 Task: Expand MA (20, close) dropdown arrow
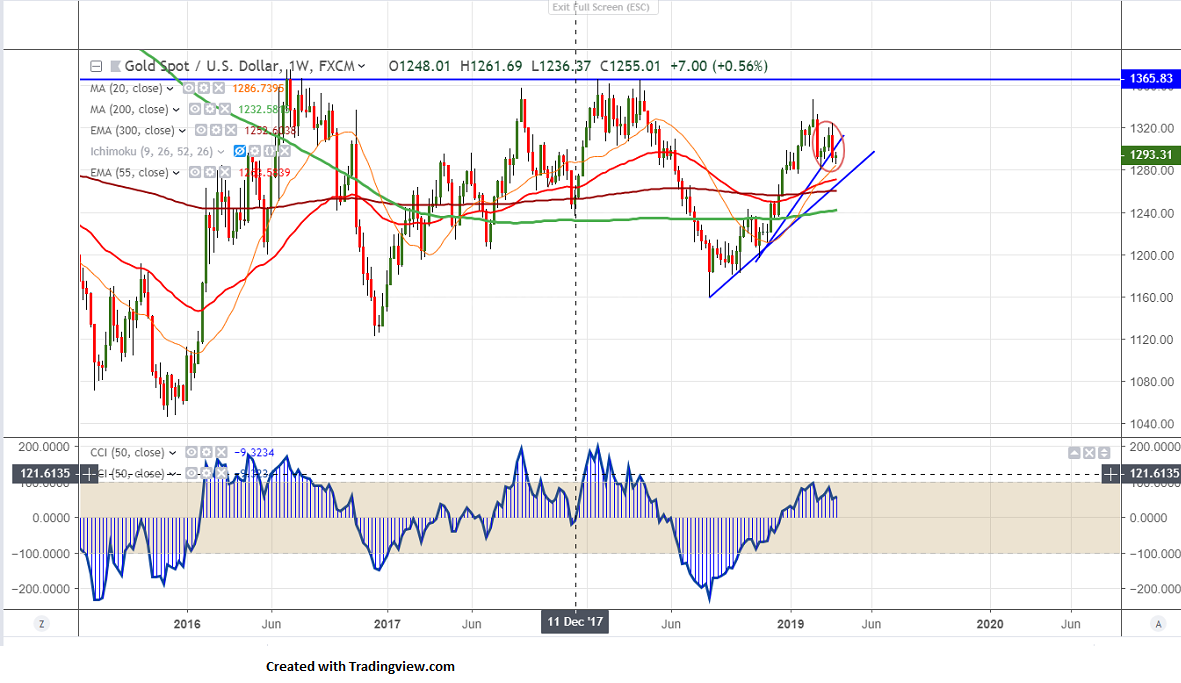point(170,89)
